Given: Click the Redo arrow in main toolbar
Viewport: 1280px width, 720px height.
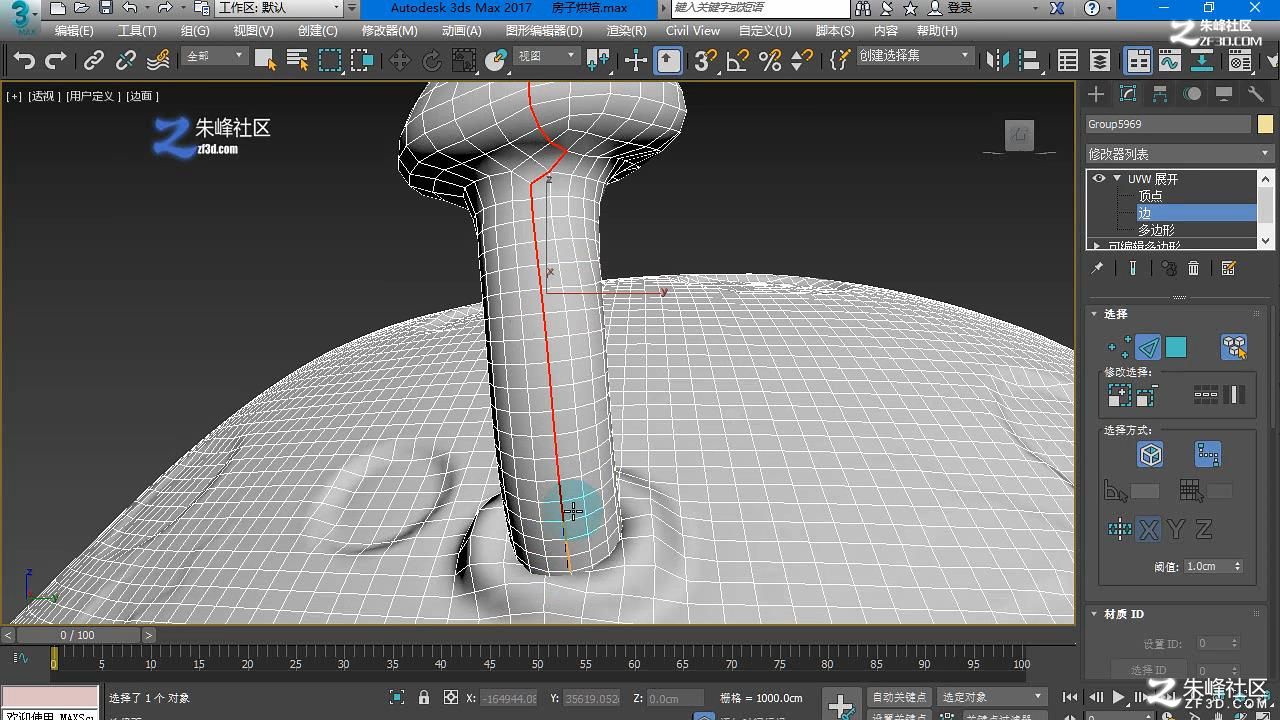Looking at the screenshot, I should (56, 61).
